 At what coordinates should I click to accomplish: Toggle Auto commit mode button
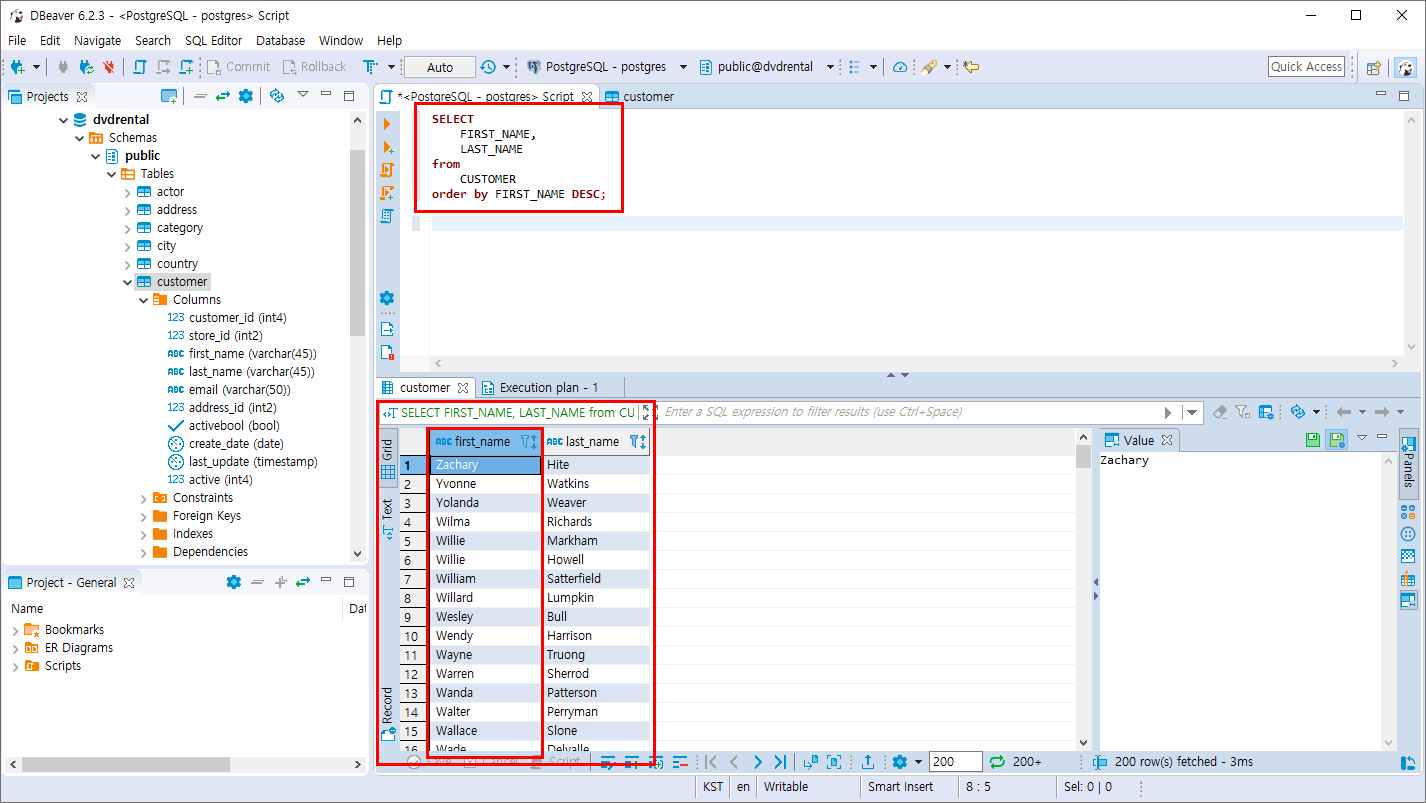440,67
